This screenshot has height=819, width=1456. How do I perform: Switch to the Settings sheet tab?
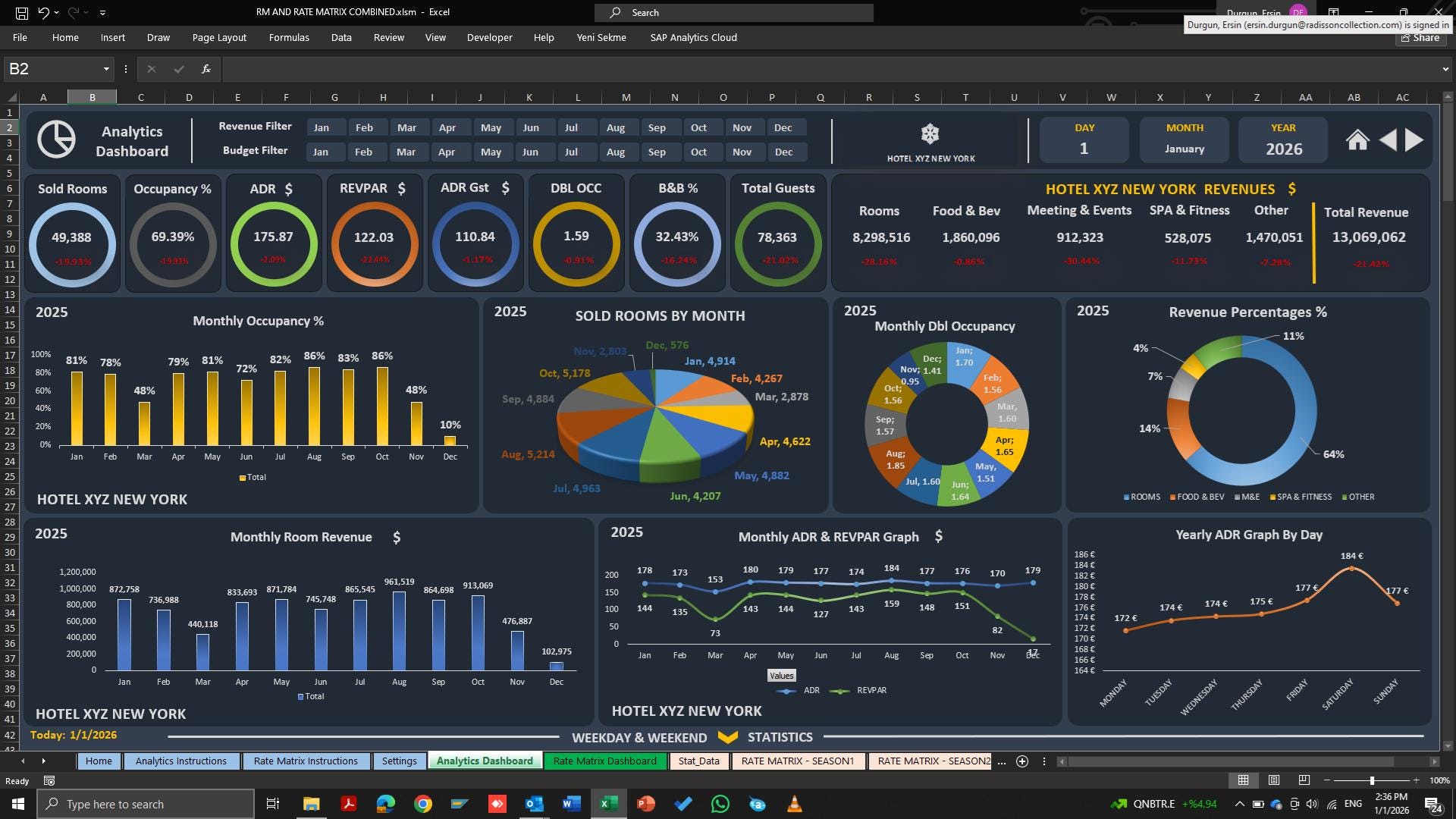(x=399, y=761)
